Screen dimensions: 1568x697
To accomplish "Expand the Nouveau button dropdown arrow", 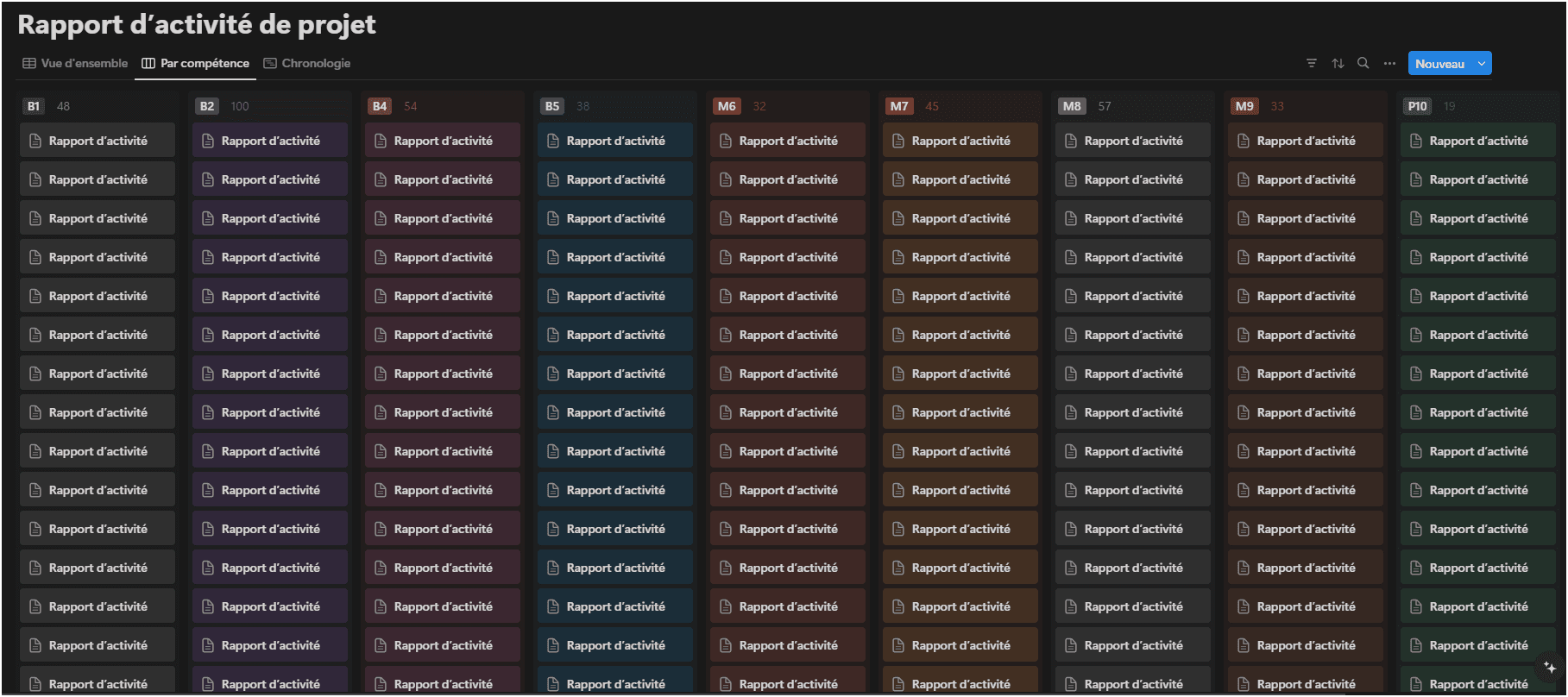I will pyautogui.click(x=1483, y=64).
